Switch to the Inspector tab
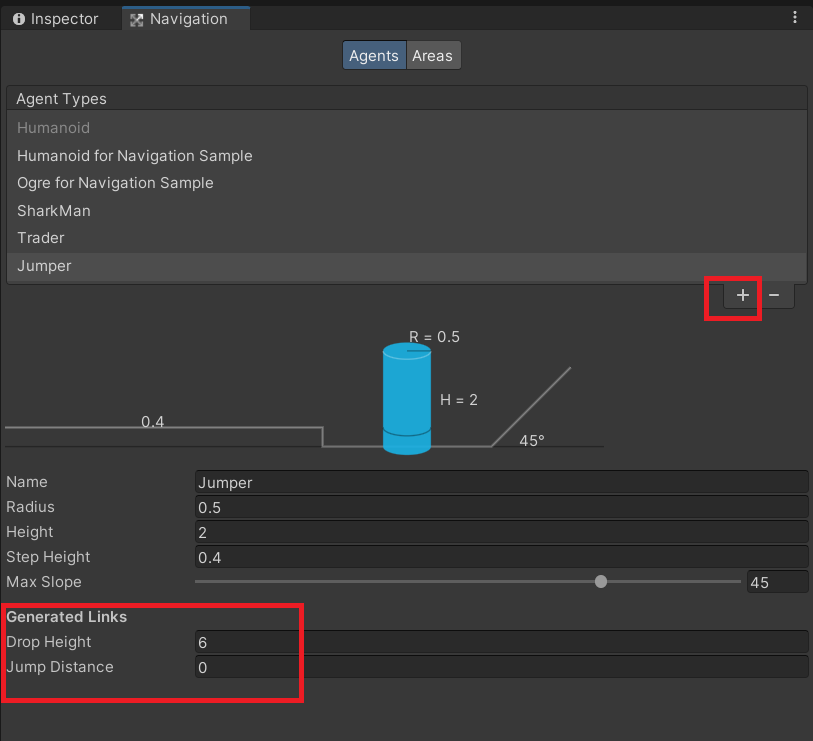The image size is (813, 741). coord(56,19)
